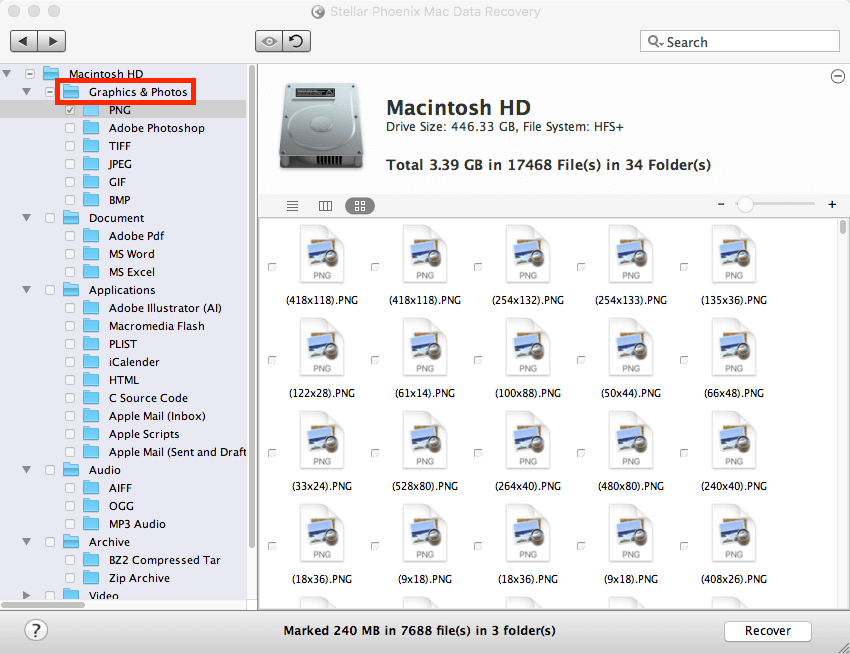Select Apple Scripts entry
This screenshot has height=654, width=850.
144,434
